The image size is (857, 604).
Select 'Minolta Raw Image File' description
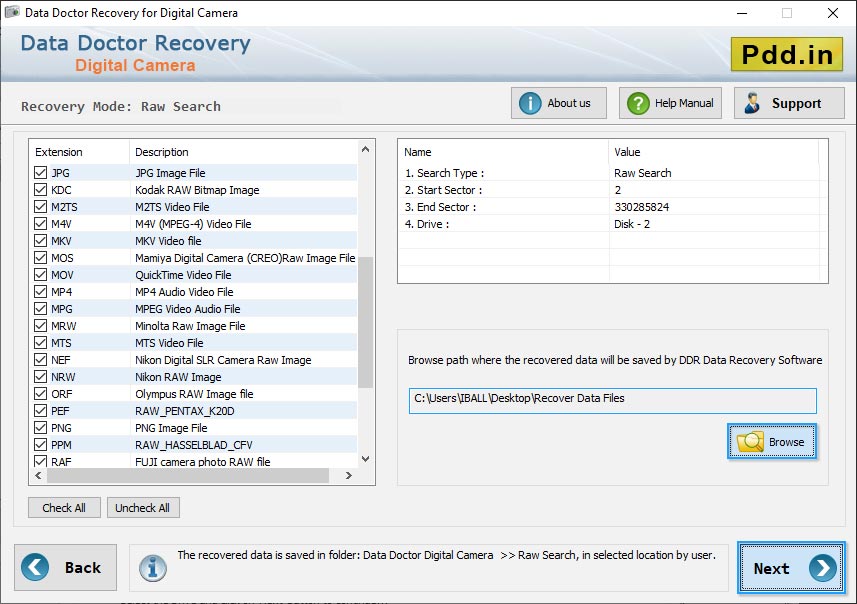click(190, 326)
